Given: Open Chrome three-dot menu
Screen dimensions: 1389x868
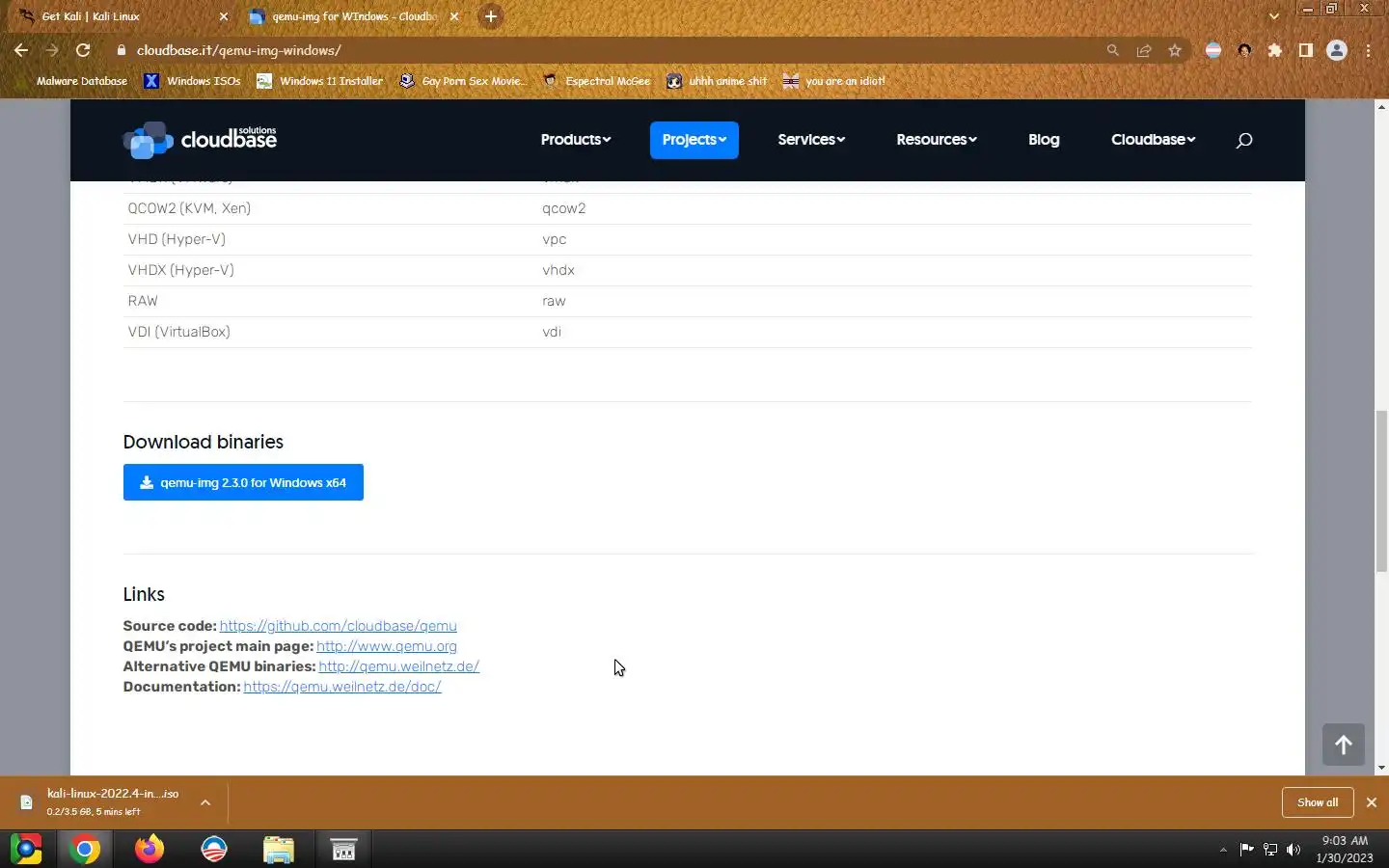Looking at the screenshot, I should 1369,50.
